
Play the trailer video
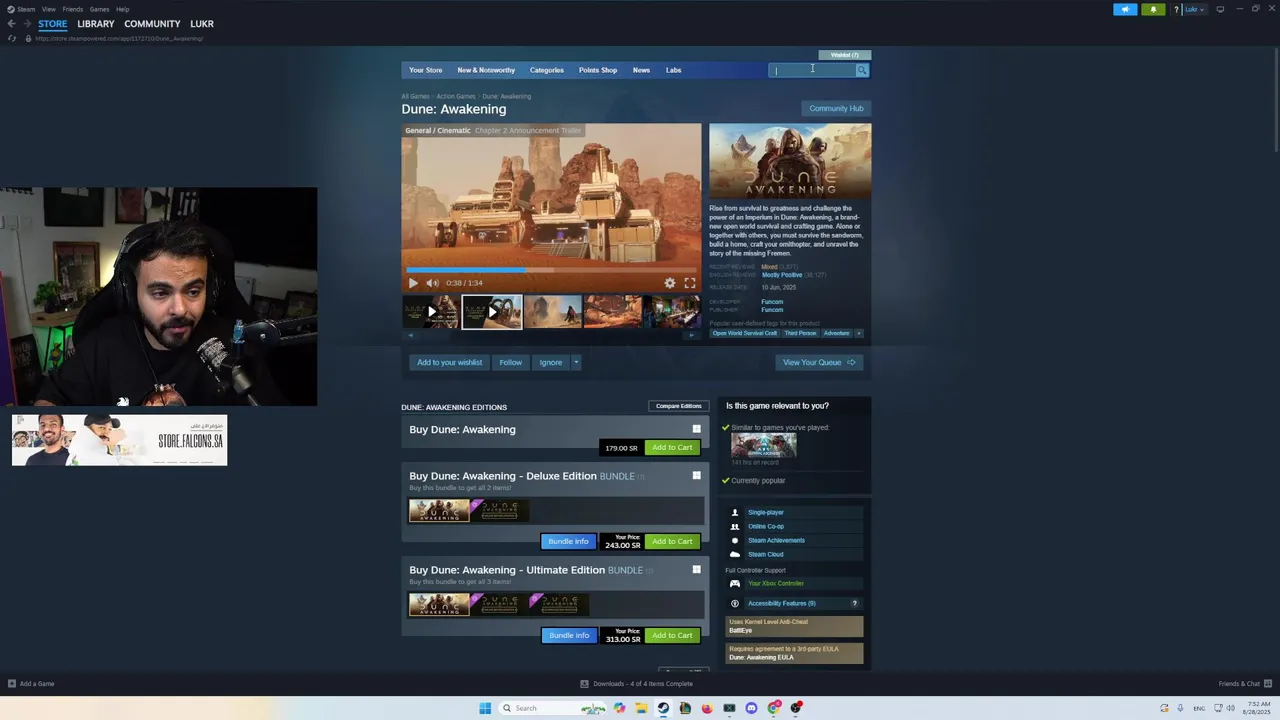click(x=413, y=283)
